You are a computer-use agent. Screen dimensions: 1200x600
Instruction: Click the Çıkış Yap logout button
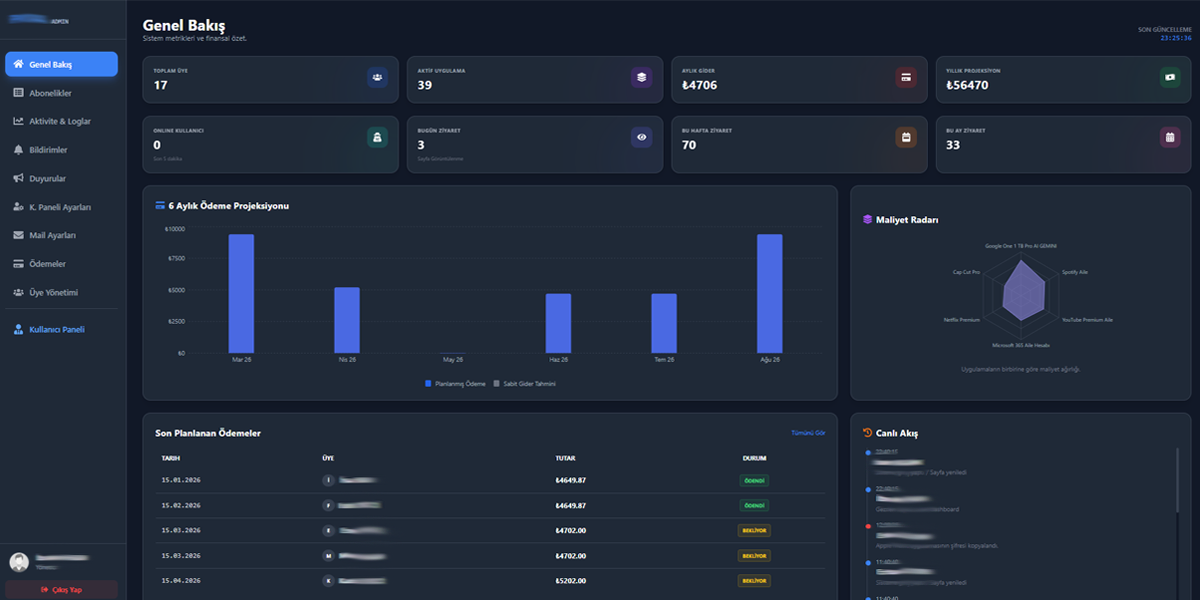pyautogui.click(x=61, y=589)
